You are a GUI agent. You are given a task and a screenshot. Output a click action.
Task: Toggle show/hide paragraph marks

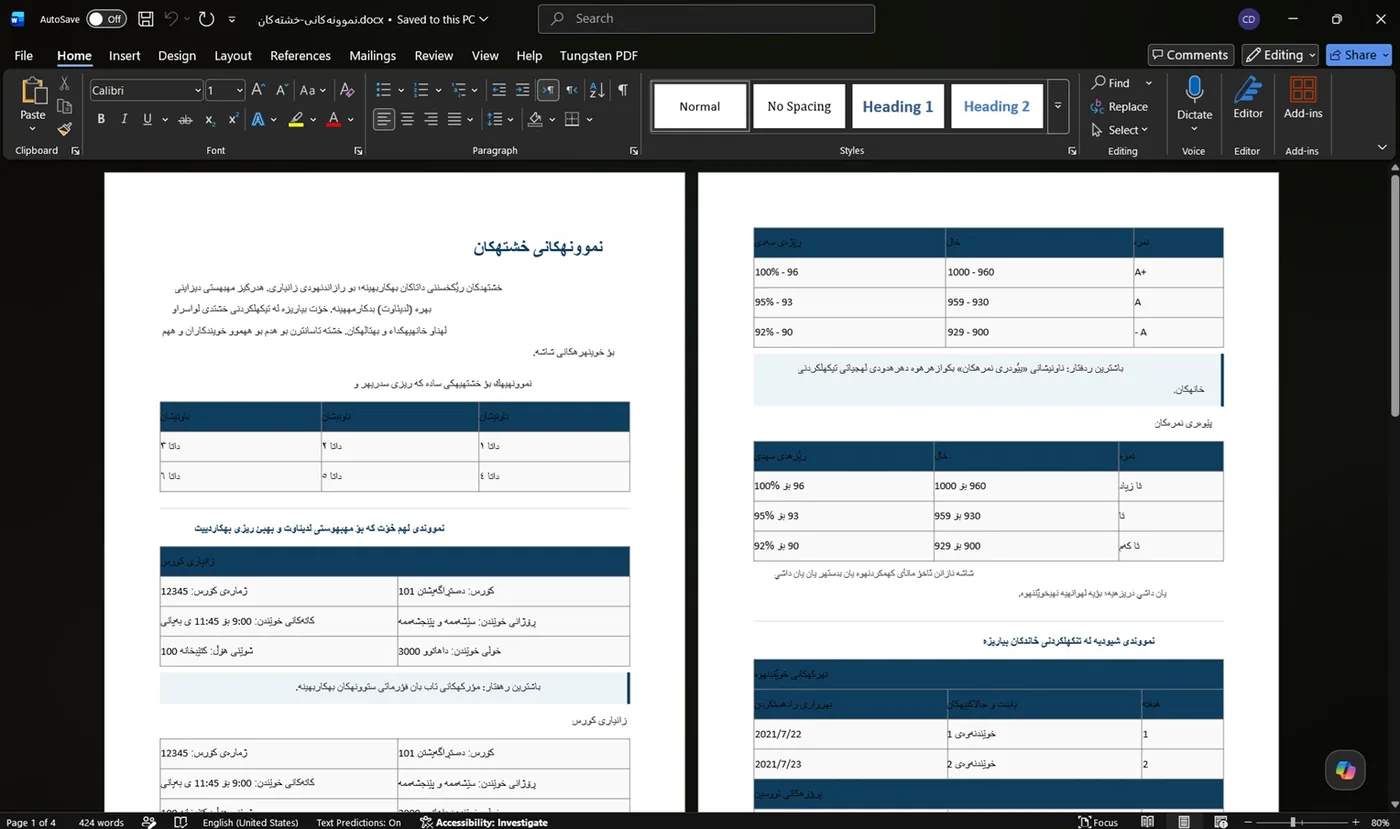[x=622, y=90]
